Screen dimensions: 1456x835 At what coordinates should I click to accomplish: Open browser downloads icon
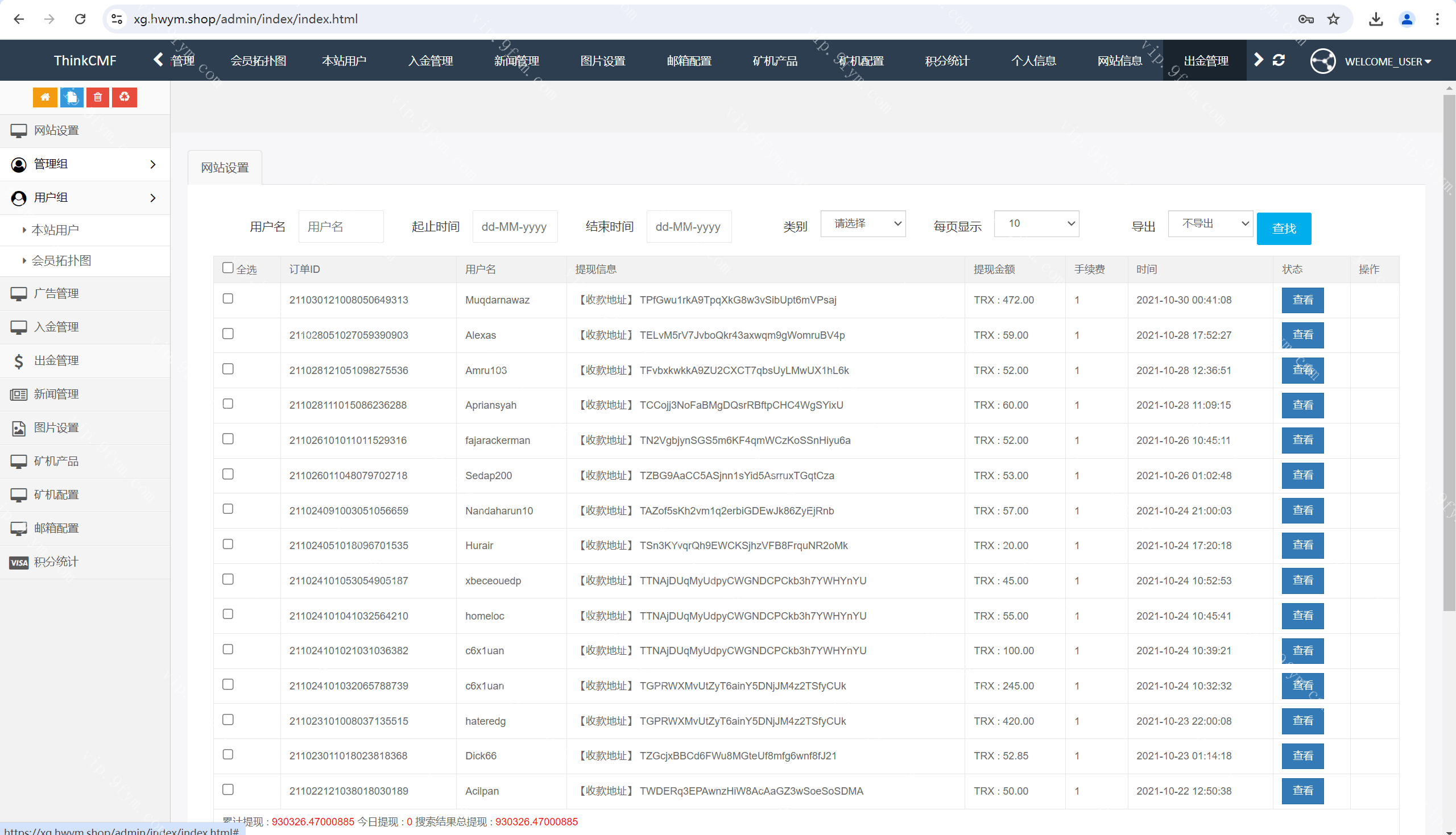point(1376,19)
